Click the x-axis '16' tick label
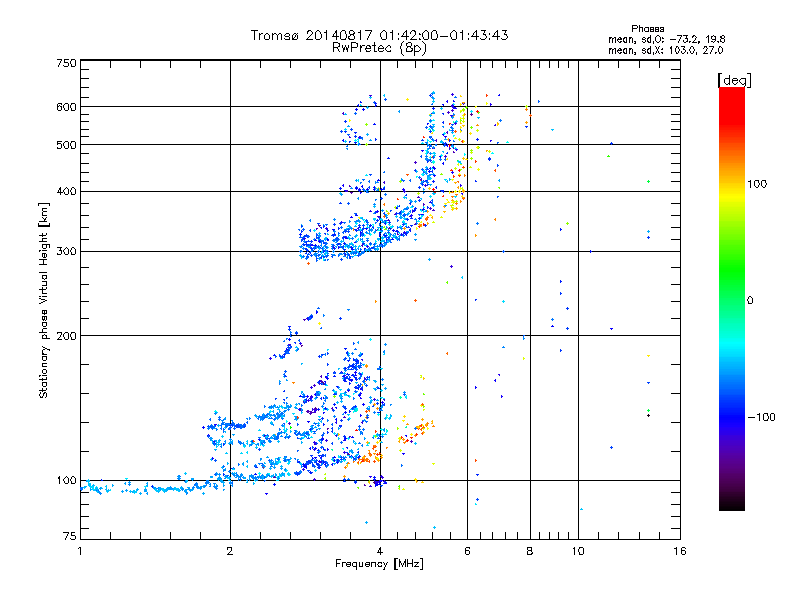This screenshot has width=800, height=600. [680, 551]
